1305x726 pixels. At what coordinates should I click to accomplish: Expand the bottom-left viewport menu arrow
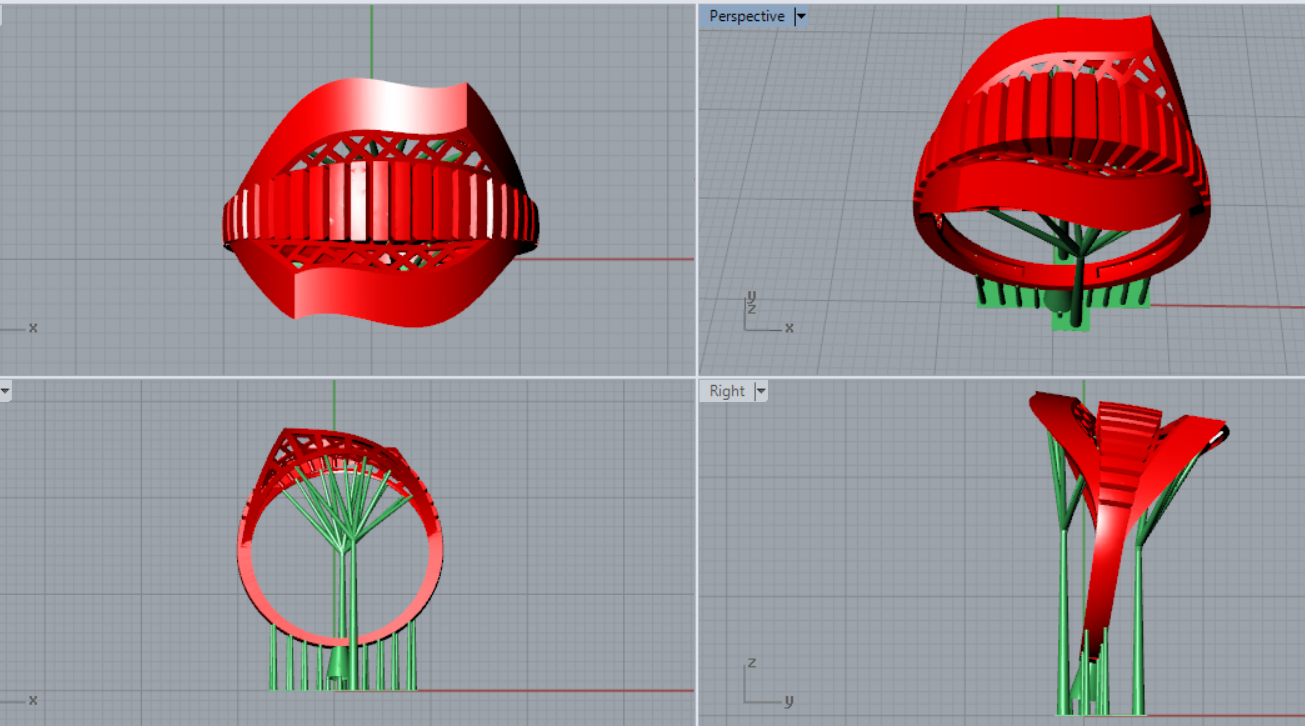[x=5, y=391]
